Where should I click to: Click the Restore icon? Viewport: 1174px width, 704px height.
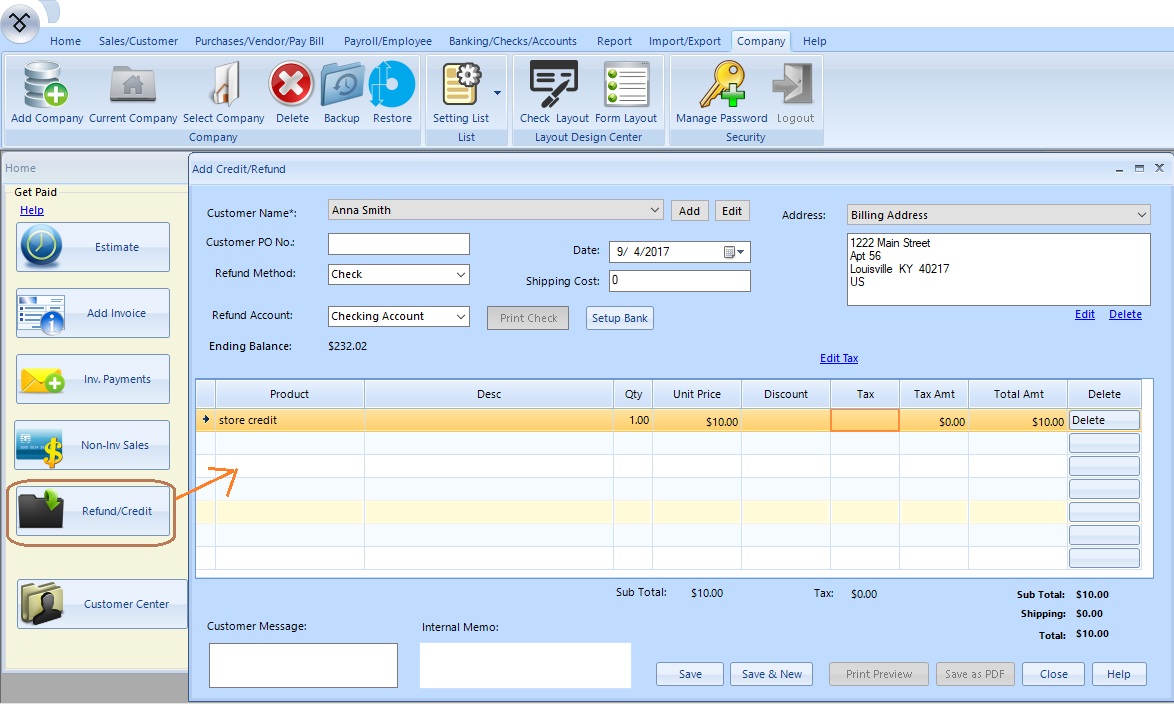coord(392,92)
